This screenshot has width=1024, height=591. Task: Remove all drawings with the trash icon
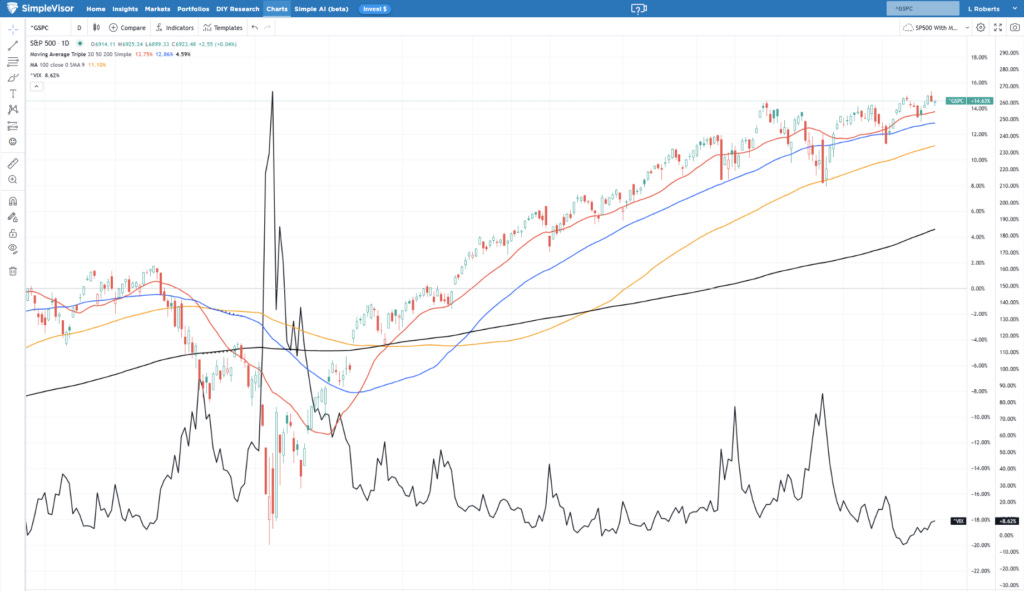[12, 271]
